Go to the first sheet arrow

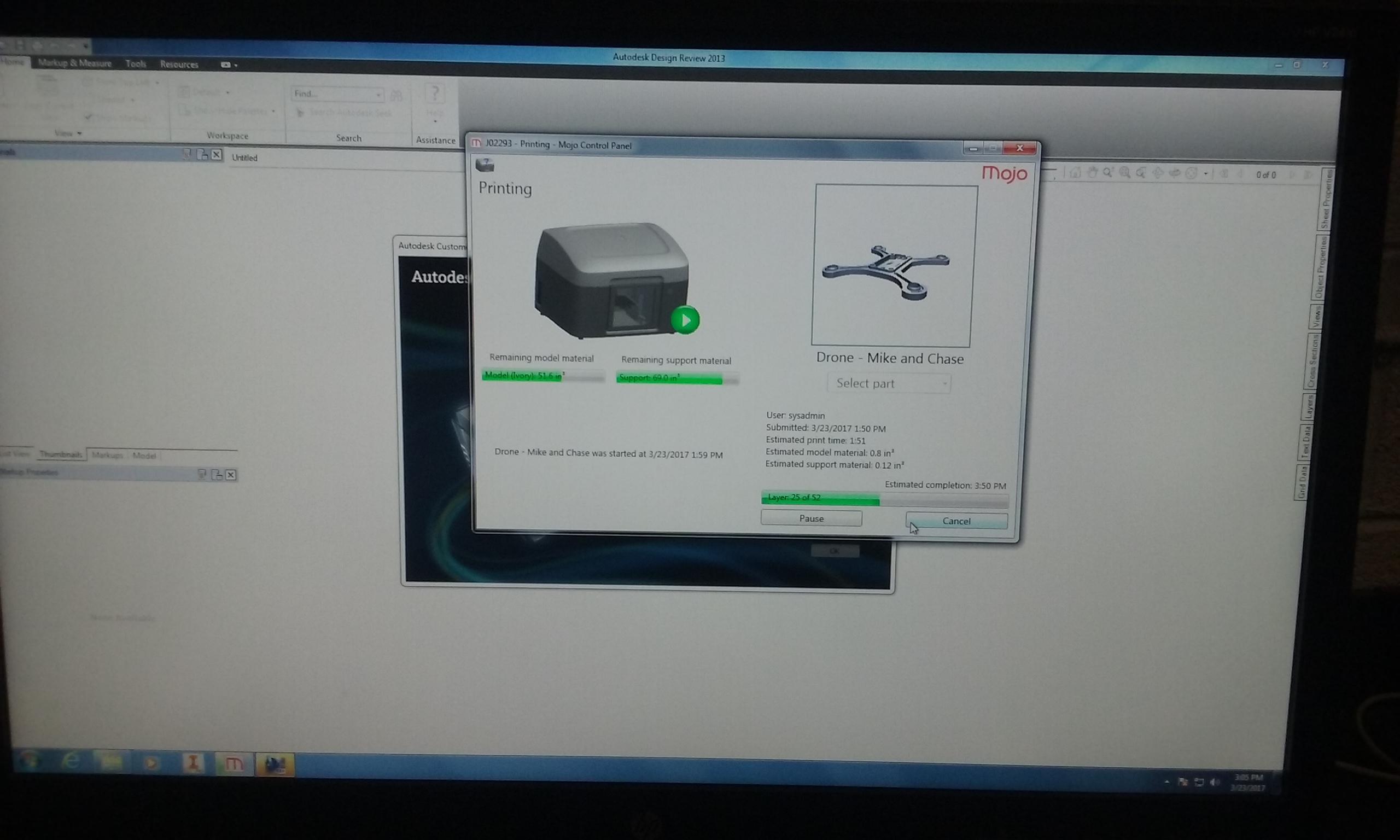1224,174
